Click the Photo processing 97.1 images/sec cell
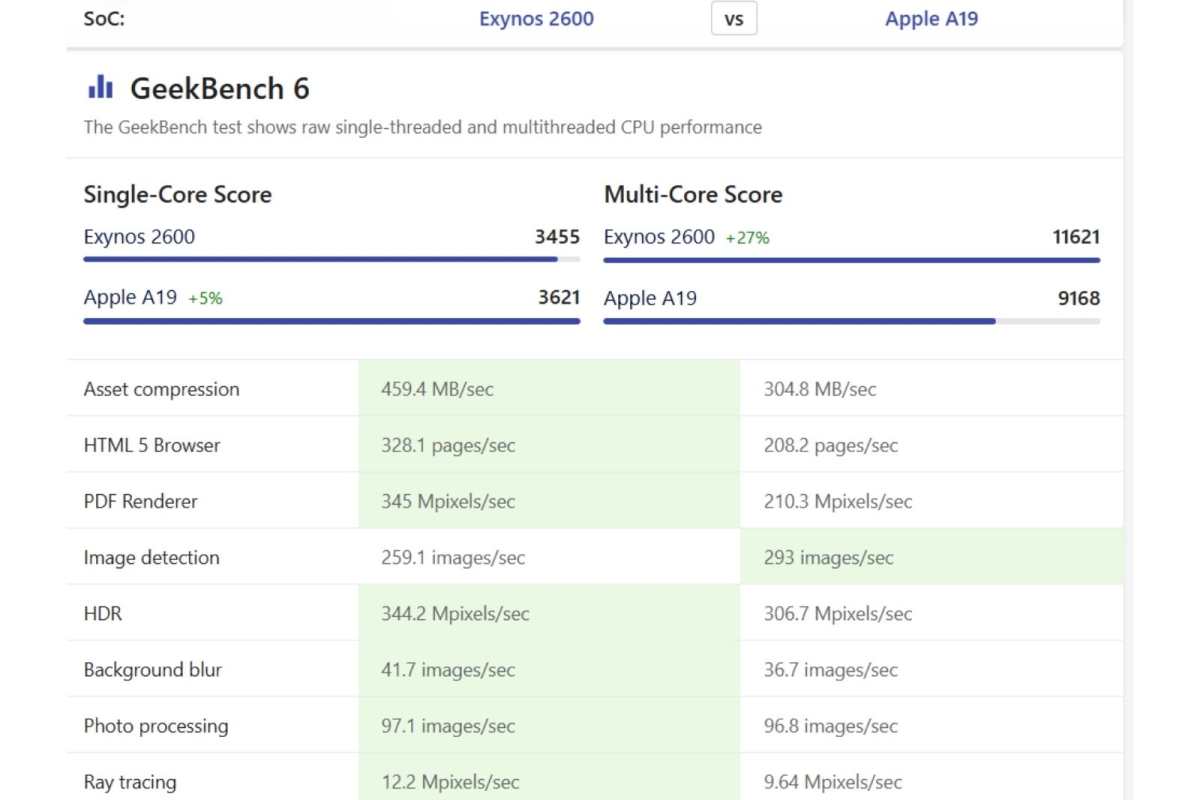The width and height of the screenshot is (1200, 800). pos(448,725)
